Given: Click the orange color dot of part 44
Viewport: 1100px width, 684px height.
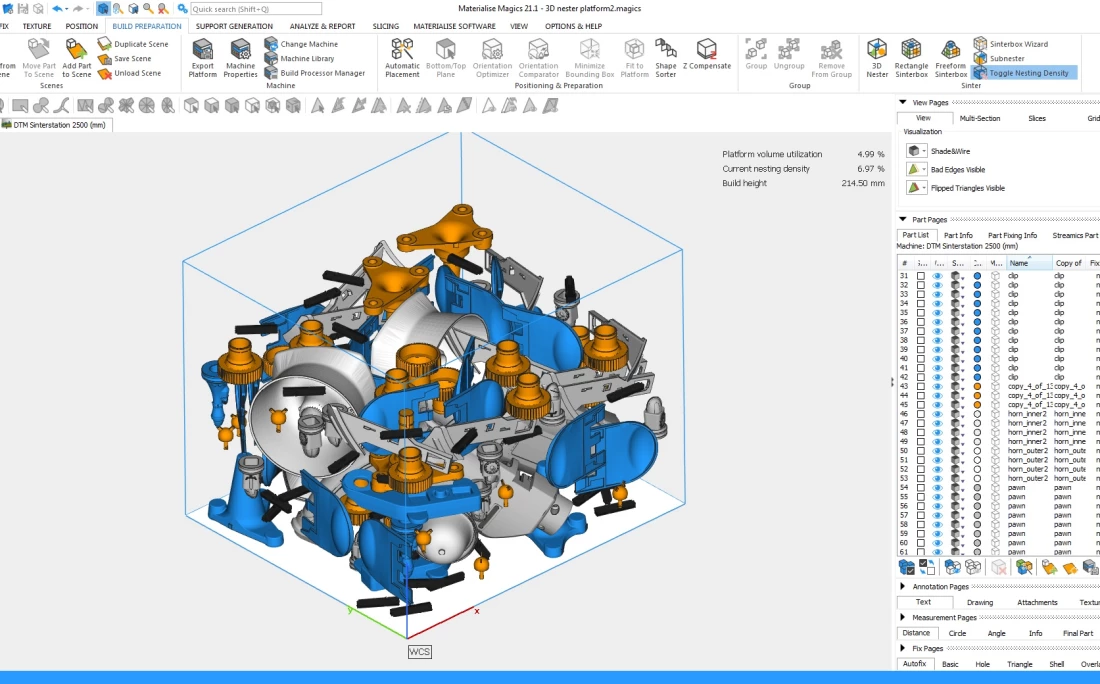Looking at the screenshot, I should 977,395.
